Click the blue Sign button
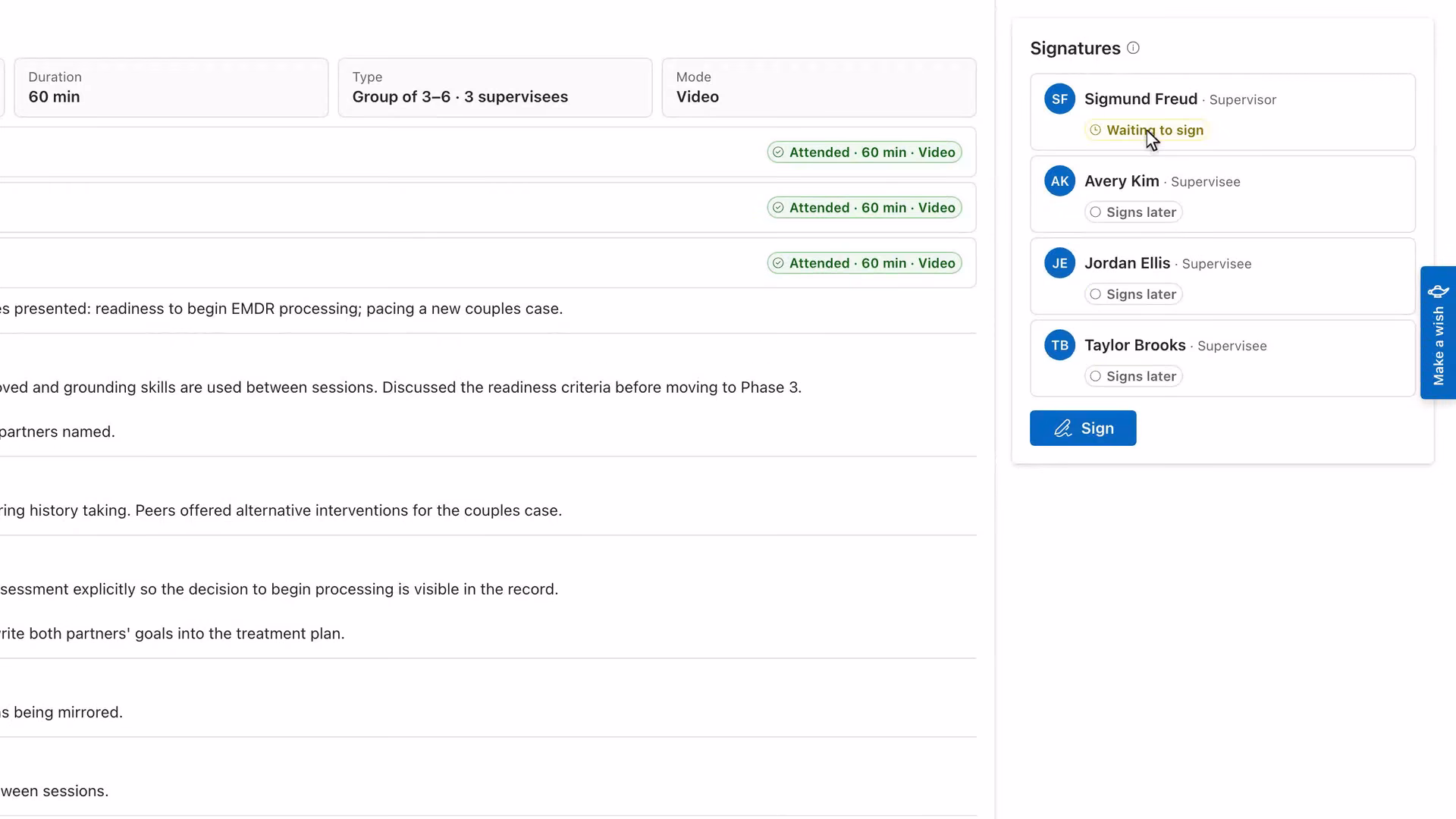Image resolution: width=1456 pixels, height=819 pixels. 1083,428
